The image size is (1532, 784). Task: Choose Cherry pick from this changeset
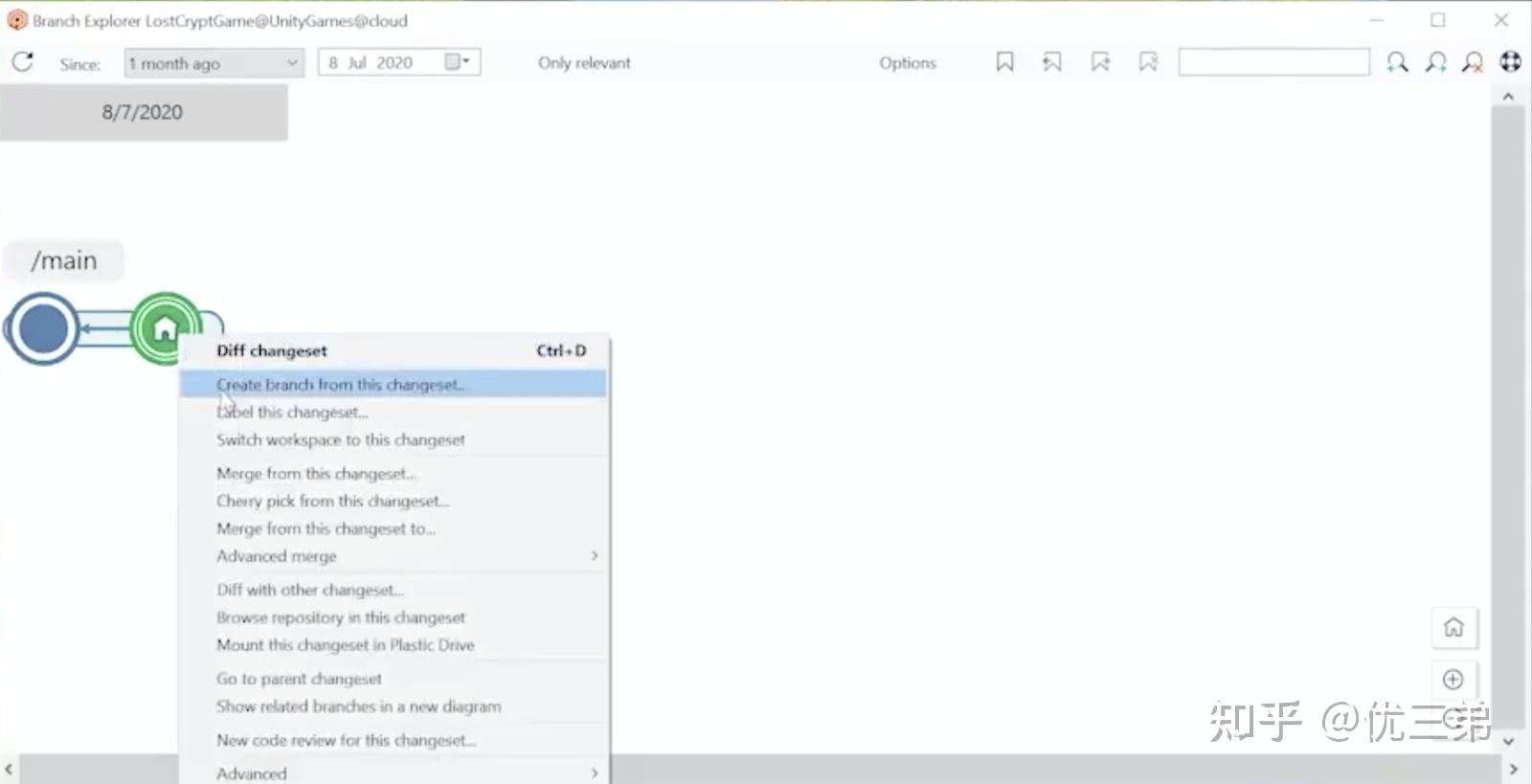pyautogui.click(x=332, y=501)
